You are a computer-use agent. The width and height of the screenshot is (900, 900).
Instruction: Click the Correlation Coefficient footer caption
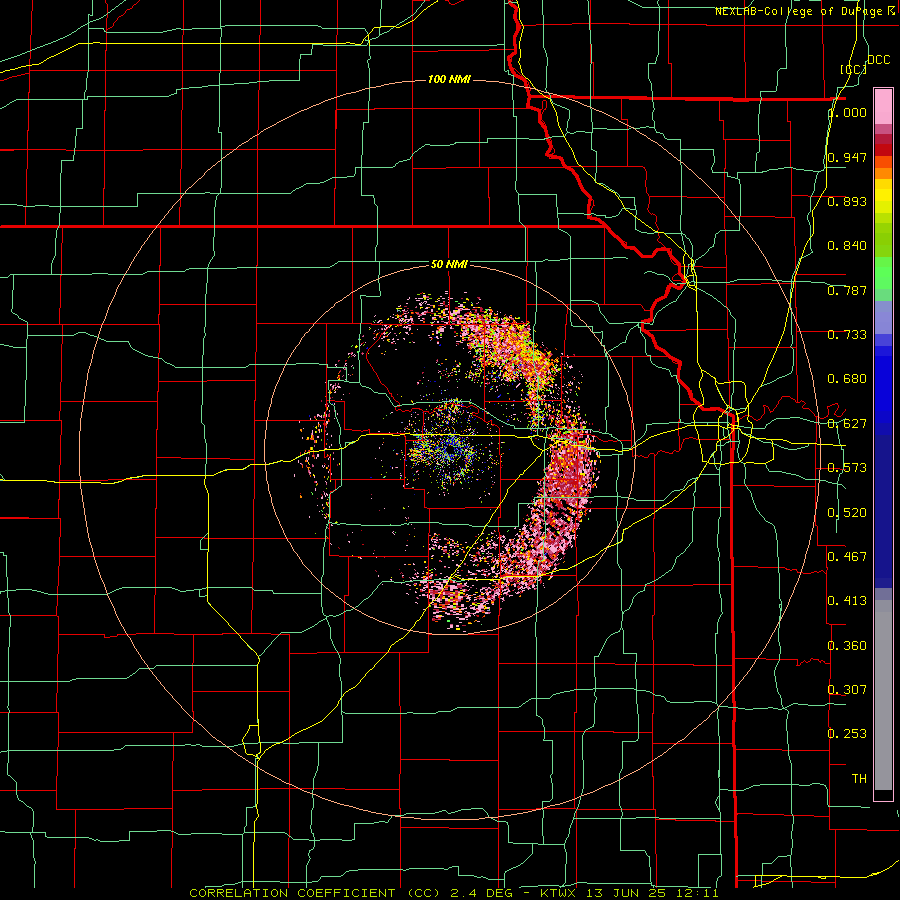click(x=453, y=893)
